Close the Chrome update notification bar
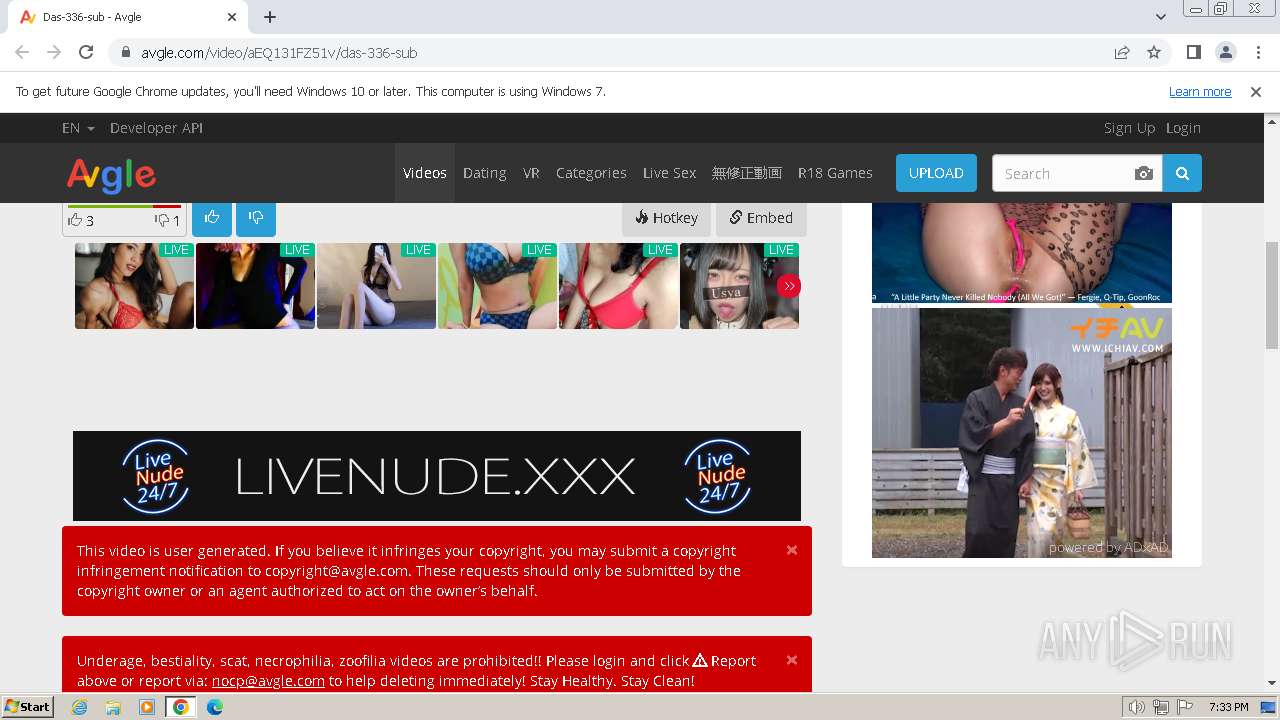Screen dimensions: 1280x720 pyautogui.click(x=1256, y=92)
